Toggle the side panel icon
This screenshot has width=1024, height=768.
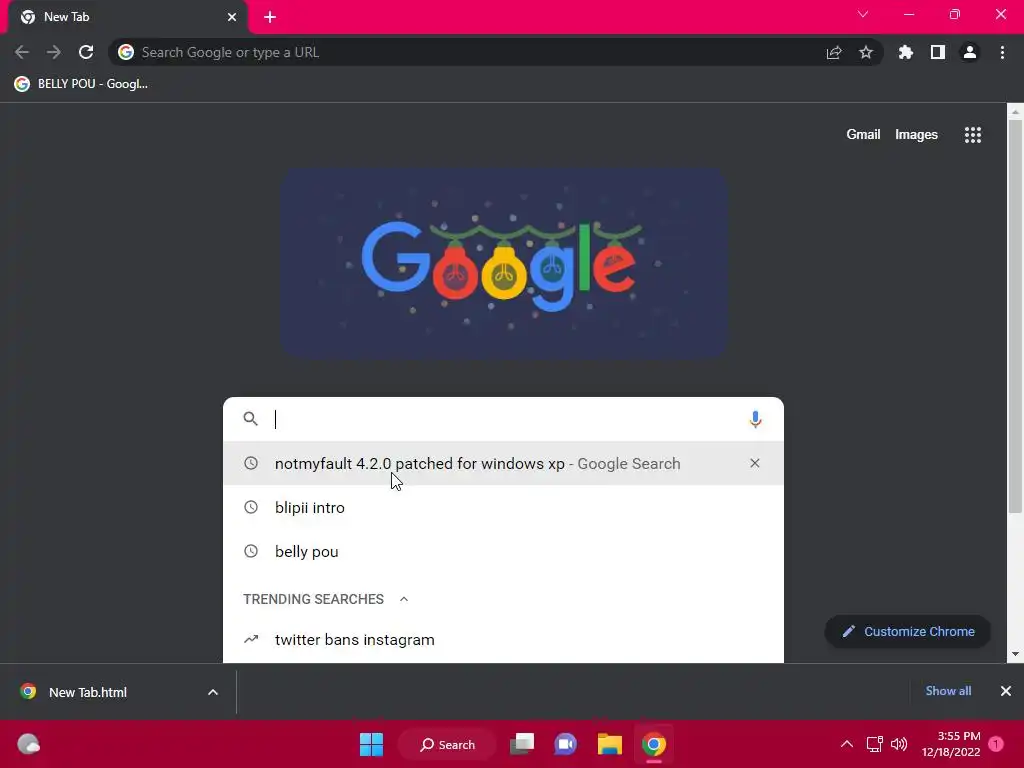938,52
